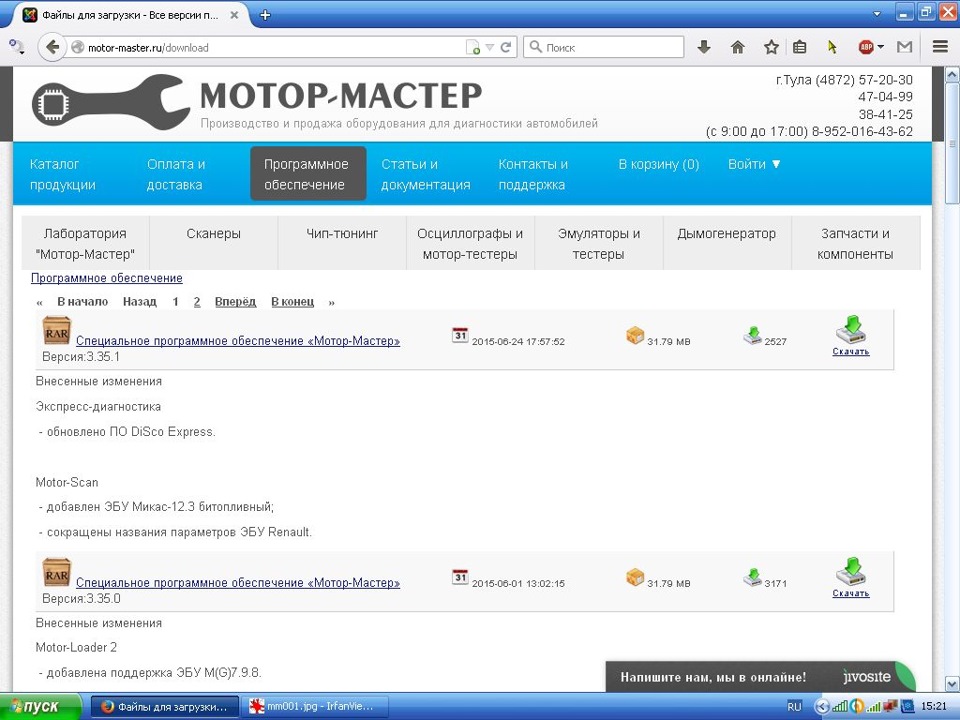Viewport: 960px width, 720px height.
Task: Select the Лаборатория "Мотор-Мастер" category tab
Action: click(85, 243)
